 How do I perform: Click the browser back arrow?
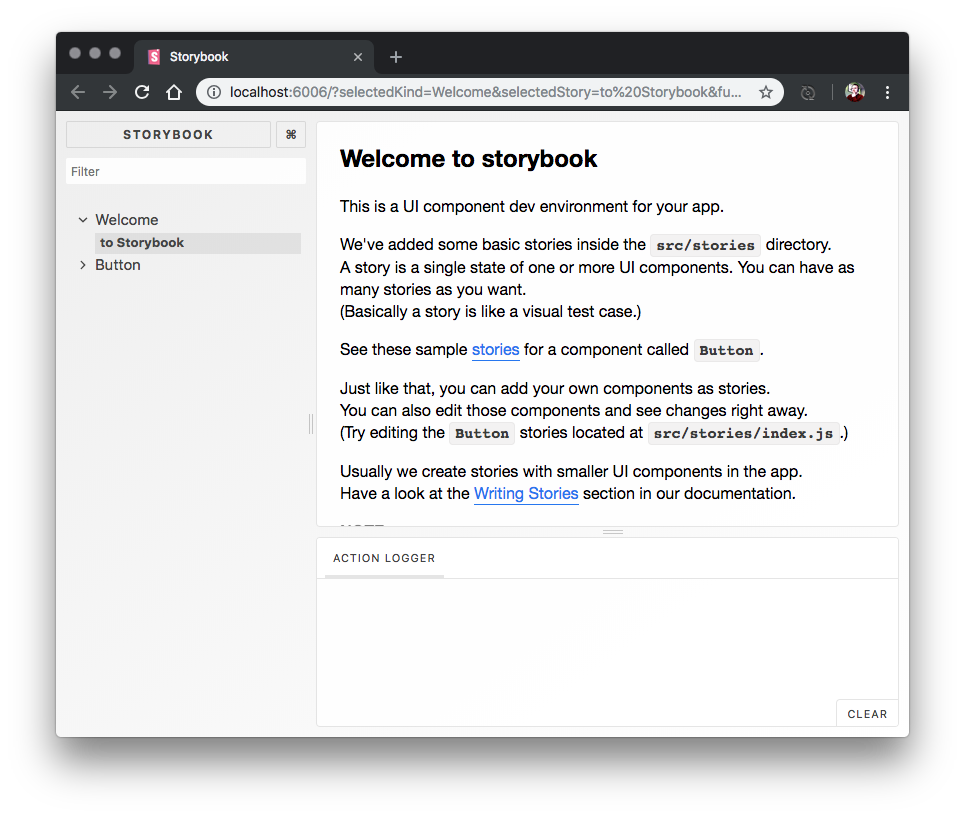(x=78, y=92)
